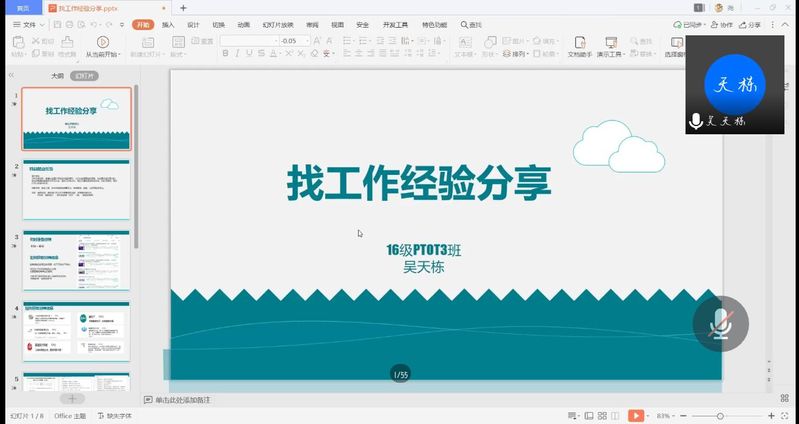Screen dimensions: 799x424
Task: Click the add new slide plus button under thumbnails
Action: (x=71, y=398)
